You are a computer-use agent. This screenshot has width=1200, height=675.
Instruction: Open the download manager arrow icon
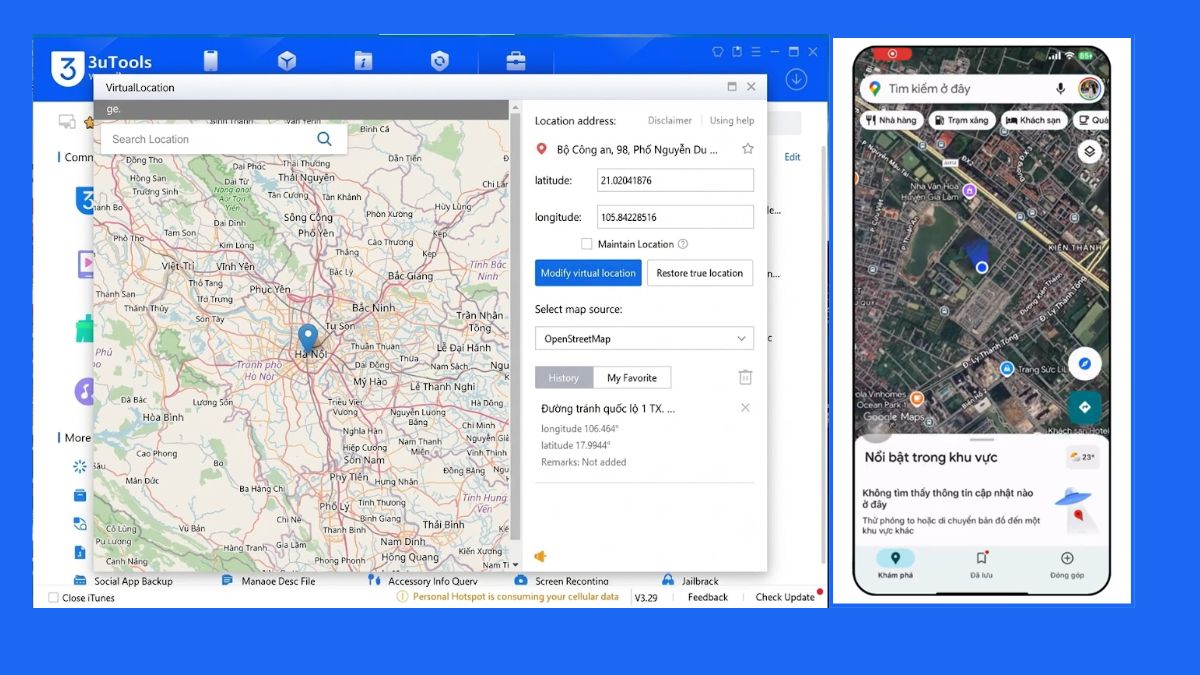pyautogui.click(x=796, y=79)
